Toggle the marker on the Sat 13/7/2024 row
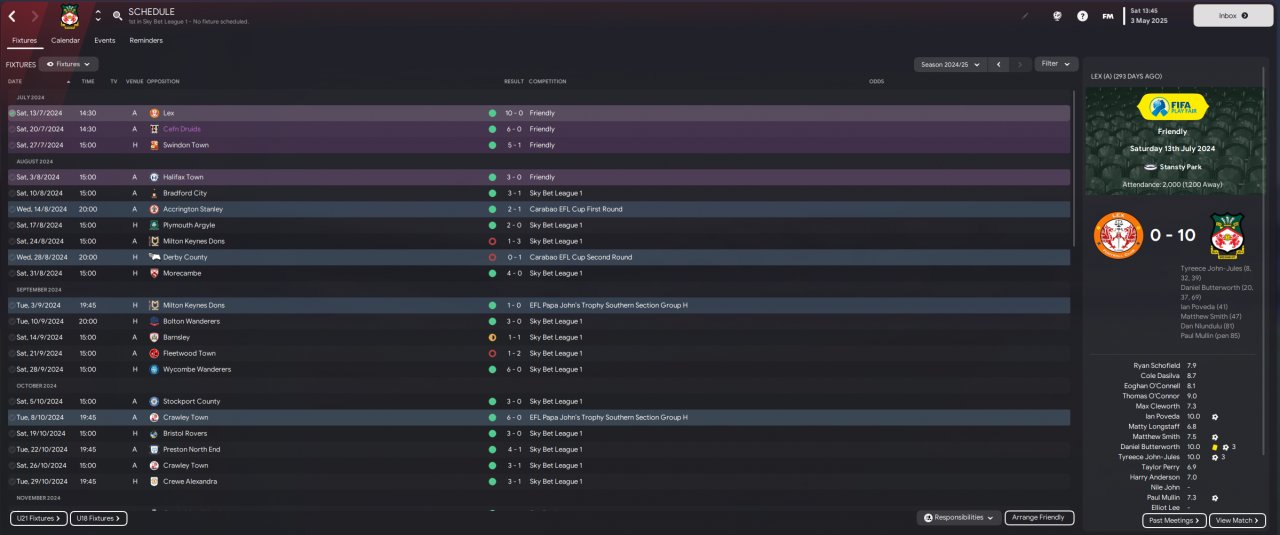The image size is (1280, 535). point(12,113)
